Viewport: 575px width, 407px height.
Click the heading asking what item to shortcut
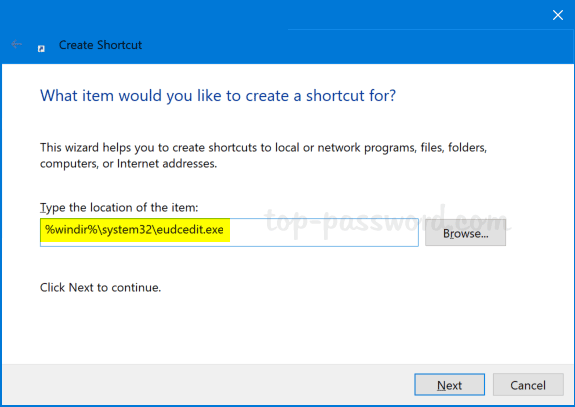coord(218,96)
